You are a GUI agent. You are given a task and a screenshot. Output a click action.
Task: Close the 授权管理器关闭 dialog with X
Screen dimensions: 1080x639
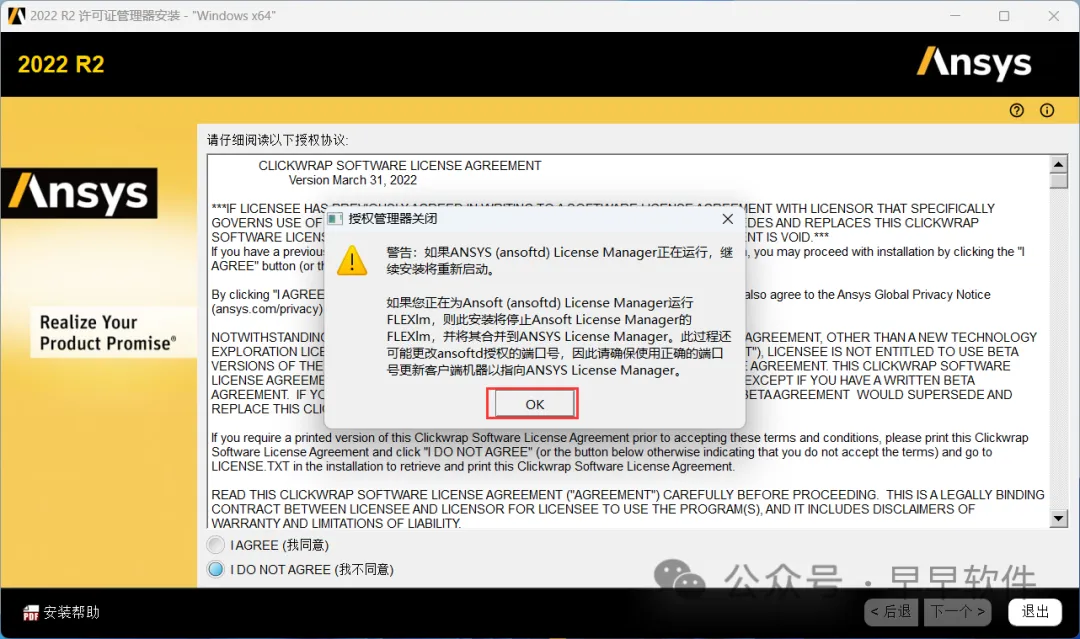(727, 219)
